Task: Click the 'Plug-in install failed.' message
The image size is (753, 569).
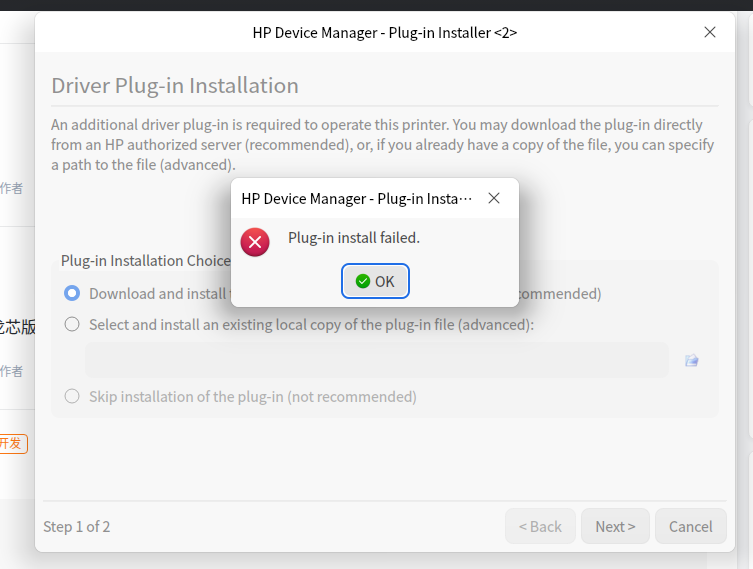Action: click(x=354, y=238)
